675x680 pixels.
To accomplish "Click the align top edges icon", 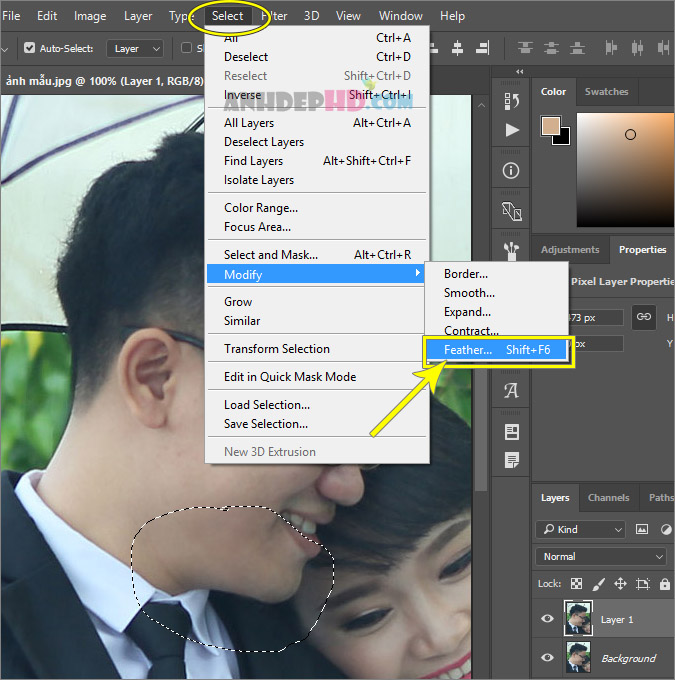I will point(525,47).
